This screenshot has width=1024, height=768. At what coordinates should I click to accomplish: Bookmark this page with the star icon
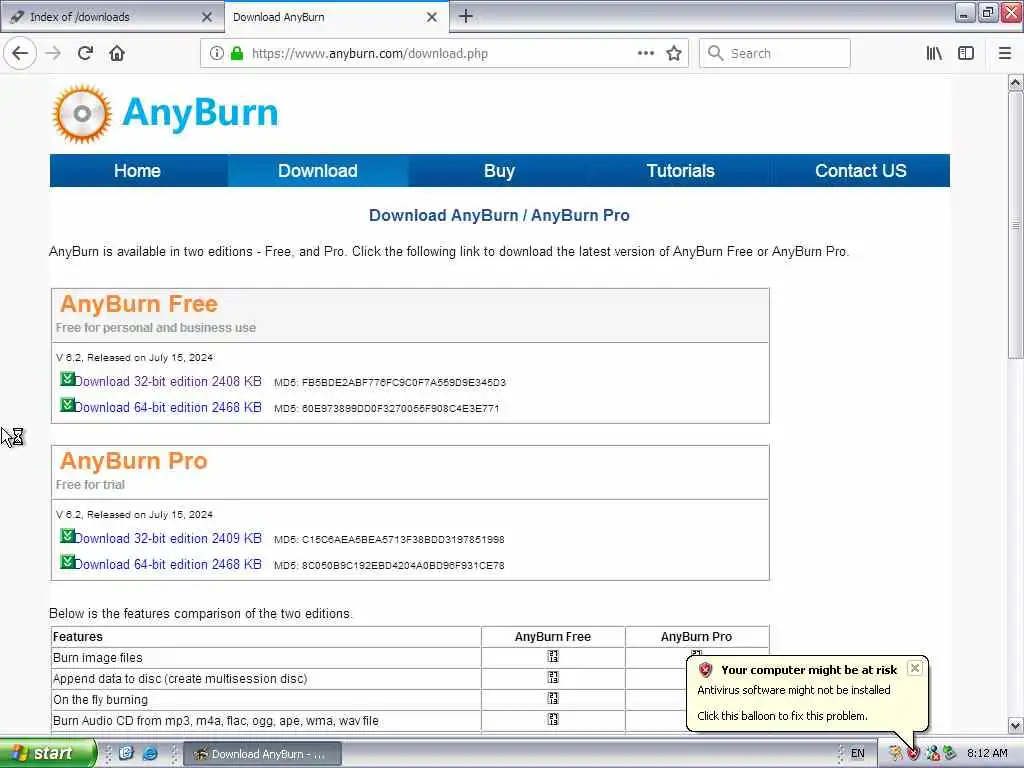point(674,54)
